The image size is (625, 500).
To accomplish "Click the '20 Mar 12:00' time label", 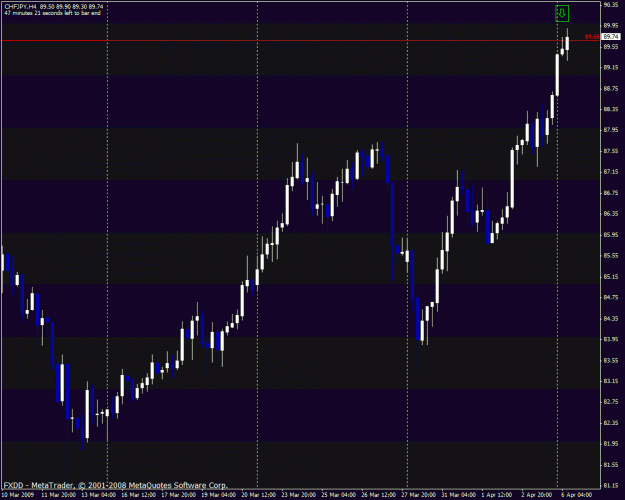I will coord(258,495).
